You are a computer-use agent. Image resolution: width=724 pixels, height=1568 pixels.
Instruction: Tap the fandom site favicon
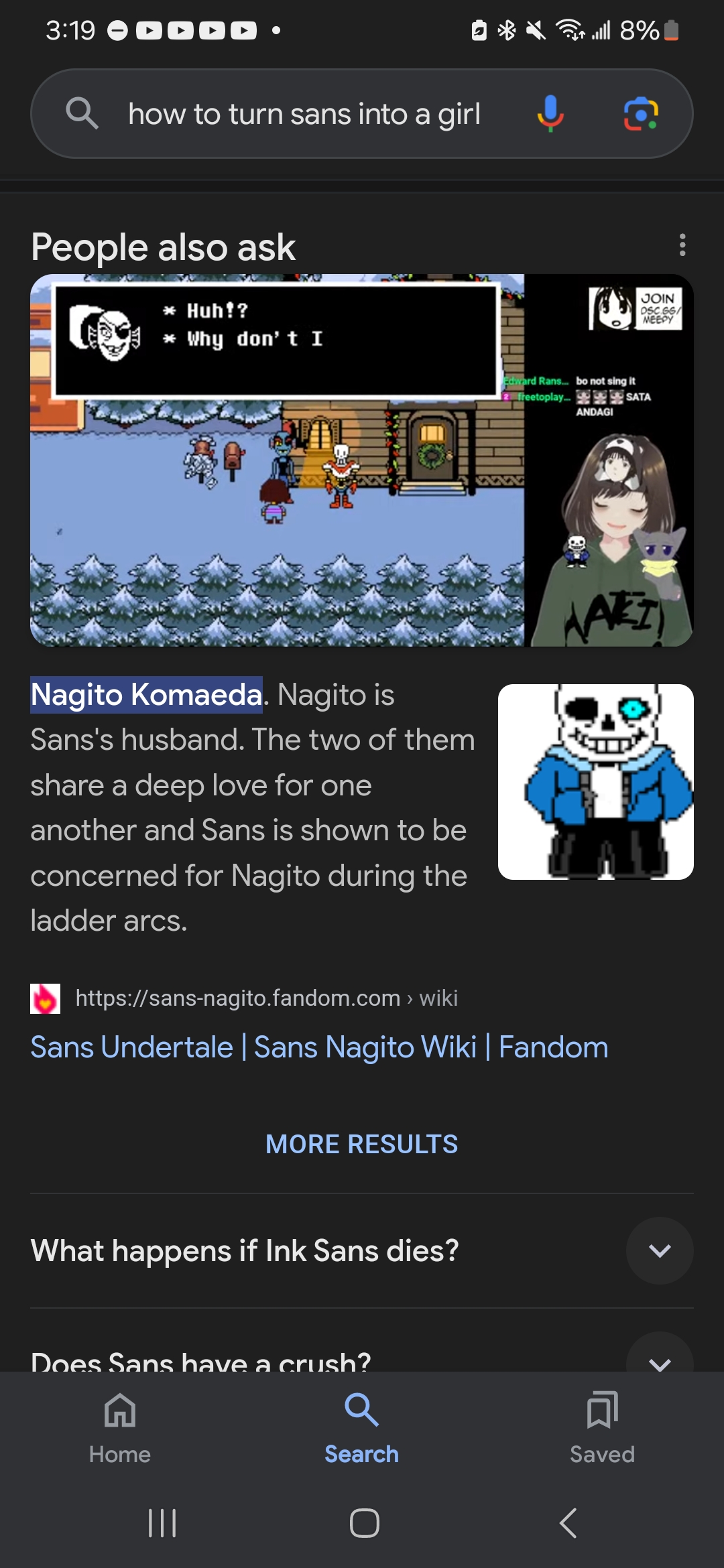(46, 998)
